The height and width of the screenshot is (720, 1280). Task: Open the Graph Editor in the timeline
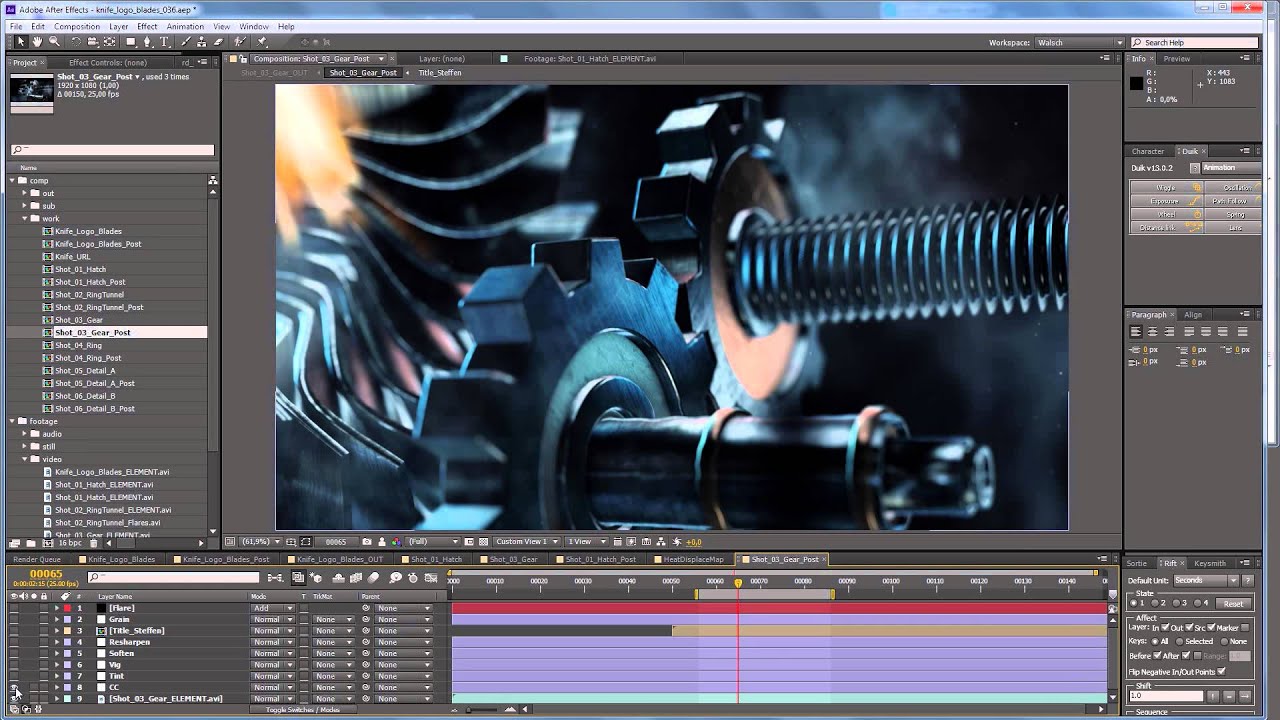[431, 578]
